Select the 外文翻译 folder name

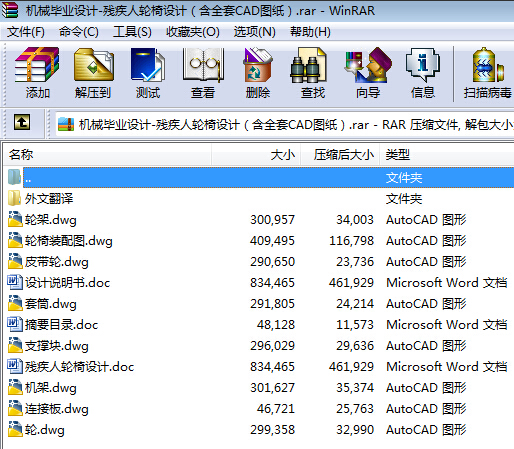pos(49,199)
